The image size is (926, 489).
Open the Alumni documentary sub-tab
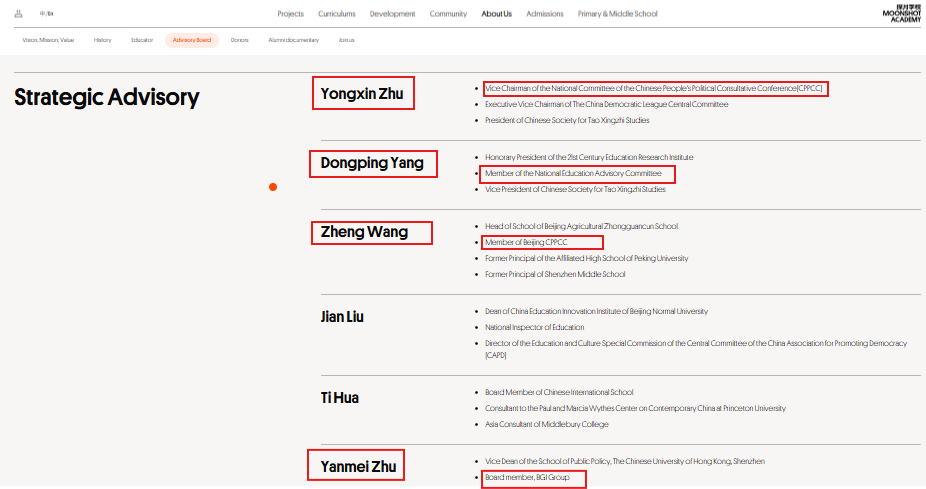(x=294, y=40)
